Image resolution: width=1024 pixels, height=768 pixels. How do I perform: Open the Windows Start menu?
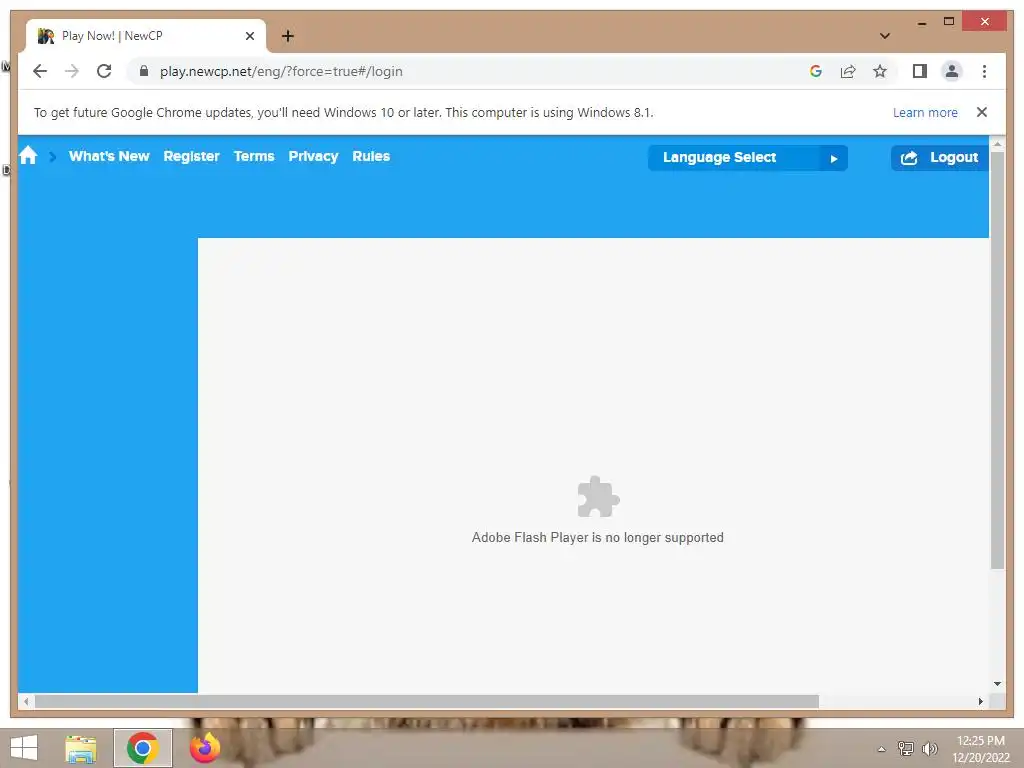point(24,748)
